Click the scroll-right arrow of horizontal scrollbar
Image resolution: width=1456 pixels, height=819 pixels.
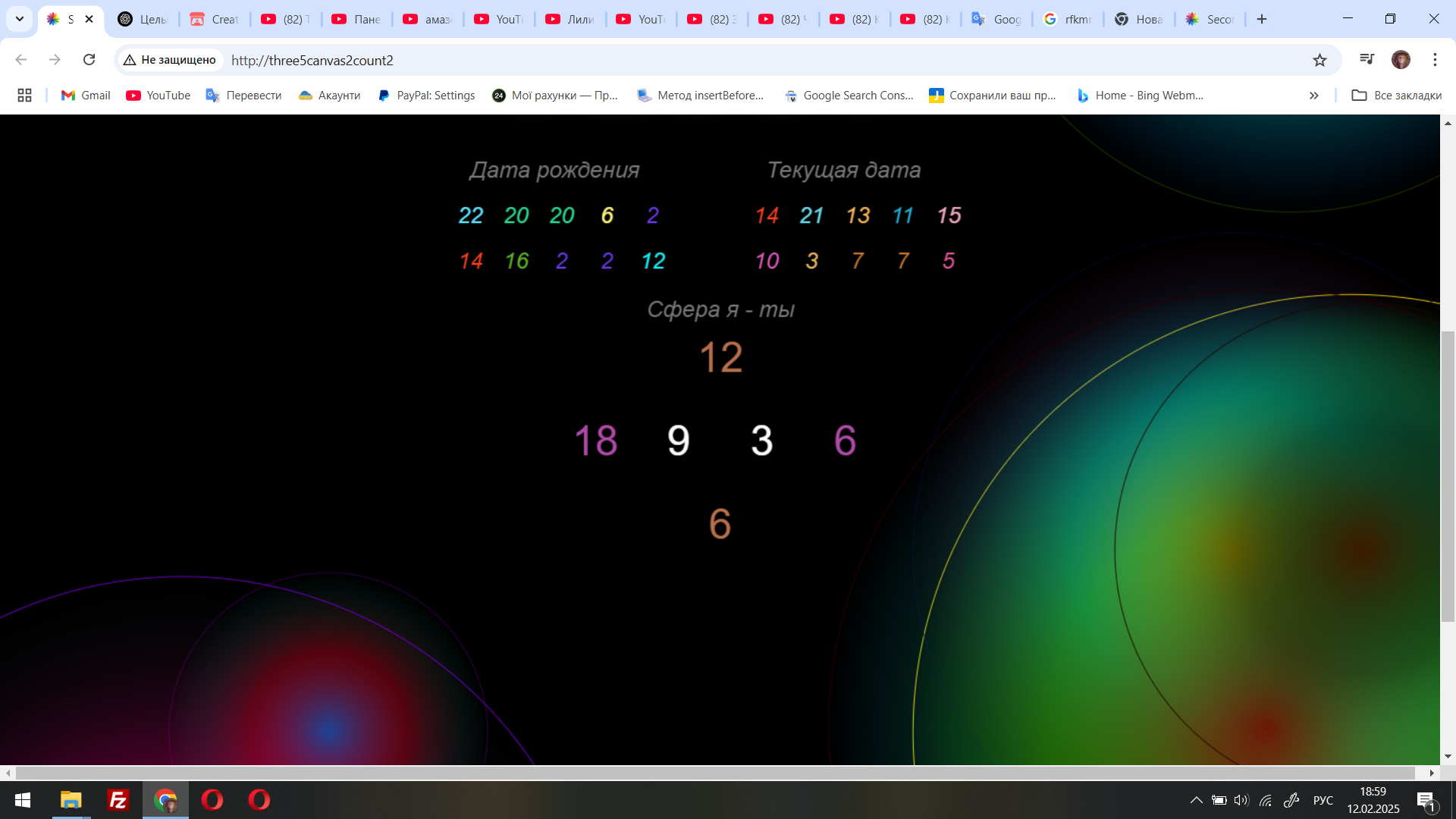(1432, 773)
